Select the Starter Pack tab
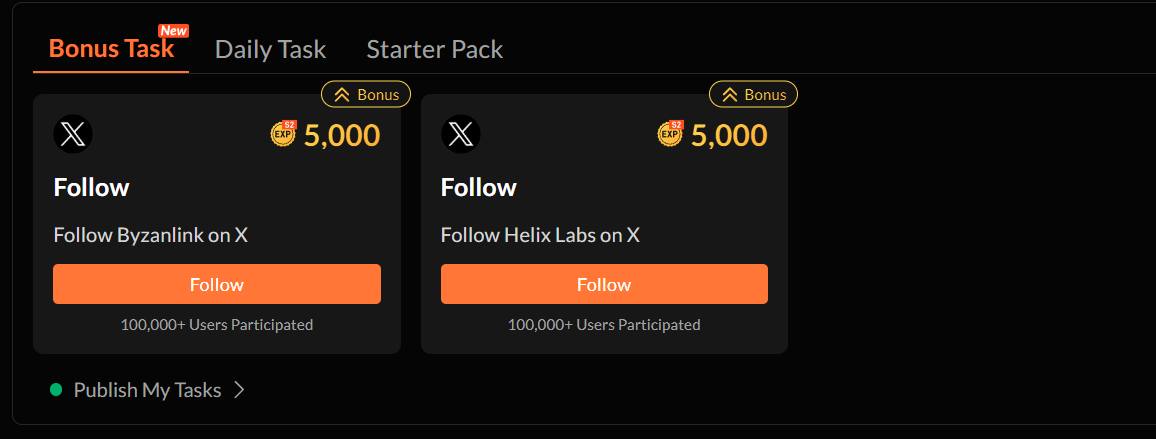Screen dimensions: 1156x439 [434, 49]
